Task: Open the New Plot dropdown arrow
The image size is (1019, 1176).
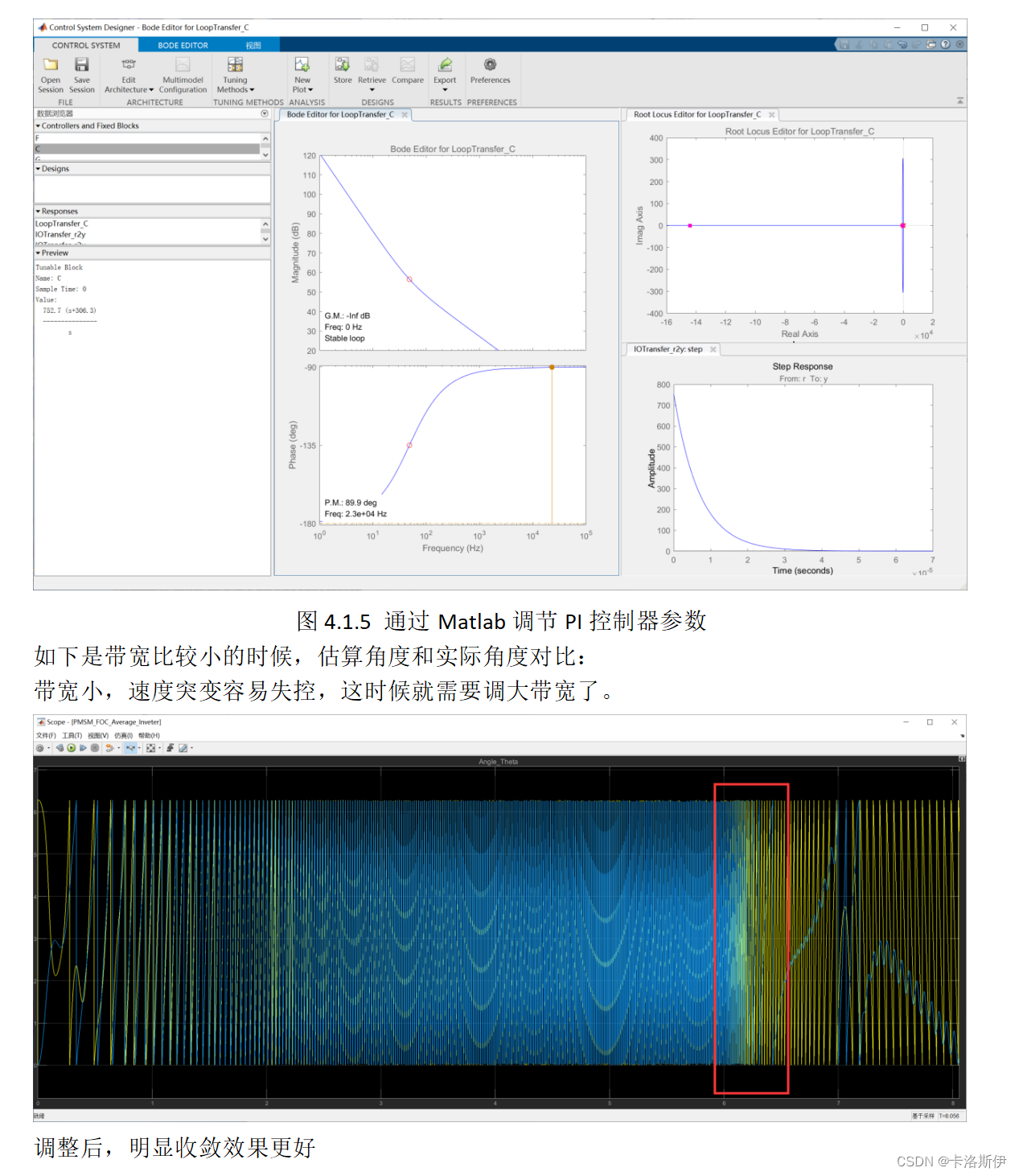Action: (310, 90)
